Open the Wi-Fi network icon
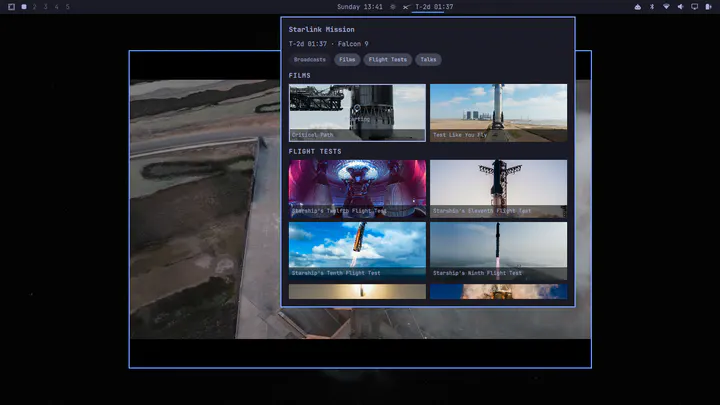 click(666, 7)
